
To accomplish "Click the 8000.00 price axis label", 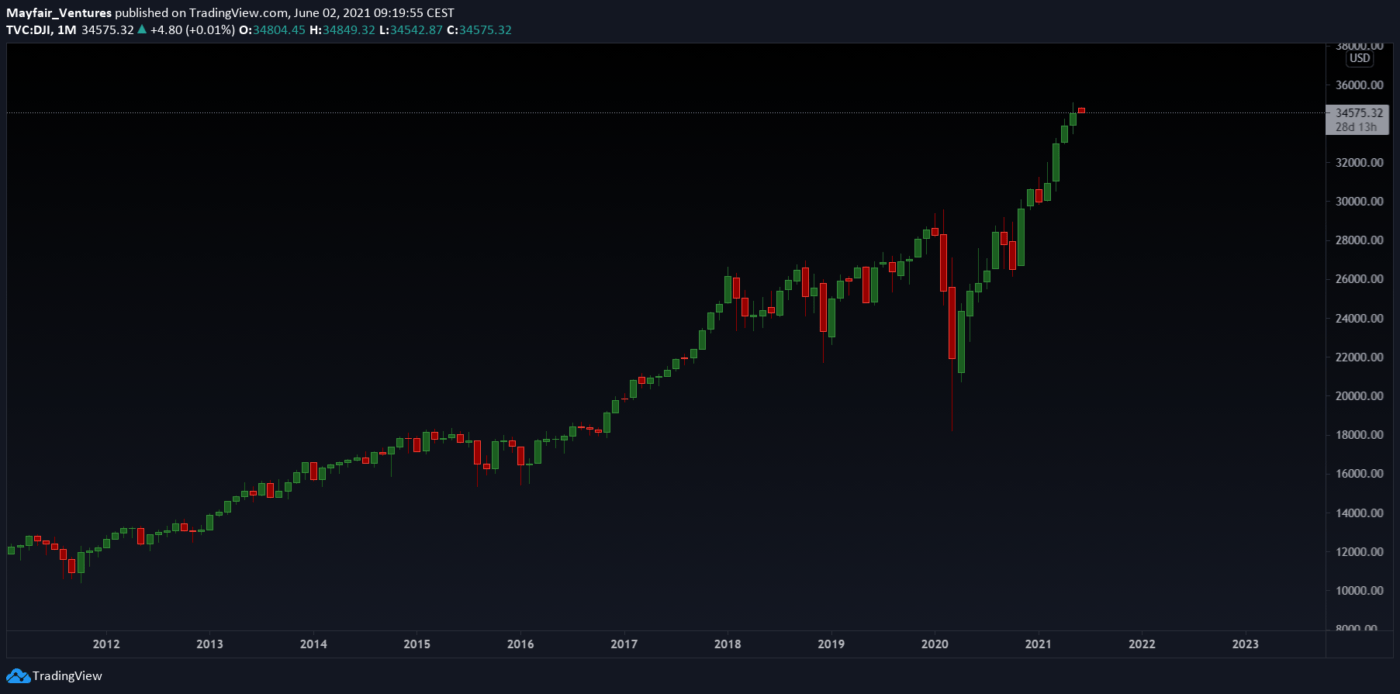I will point(1362,629).
